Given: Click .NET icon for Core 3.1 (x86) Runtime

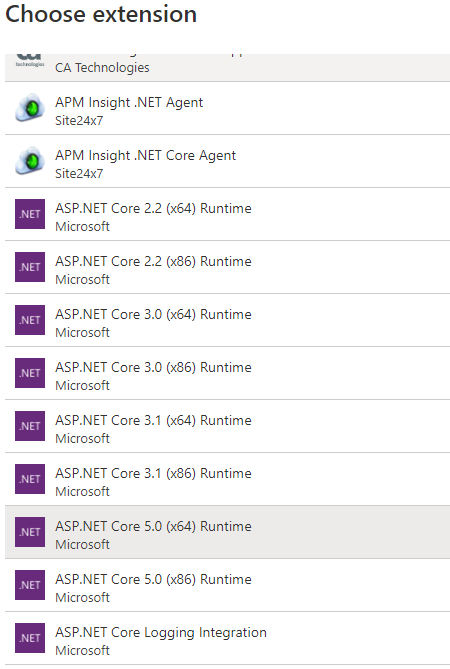Looking at the screenshot, I should click(30, 479).
